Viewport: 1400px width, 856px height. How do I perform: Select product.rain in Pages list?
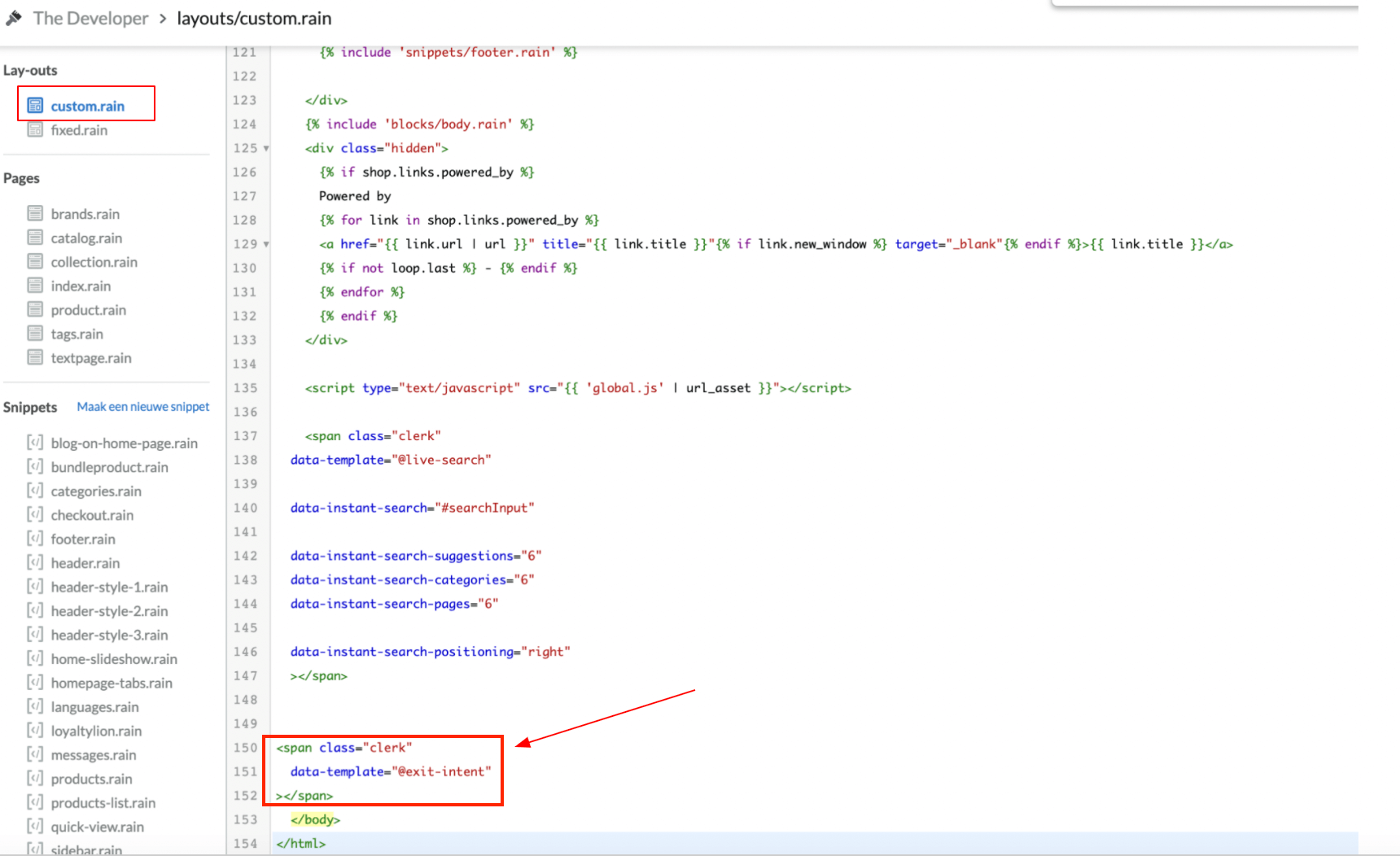click(88, 310)
